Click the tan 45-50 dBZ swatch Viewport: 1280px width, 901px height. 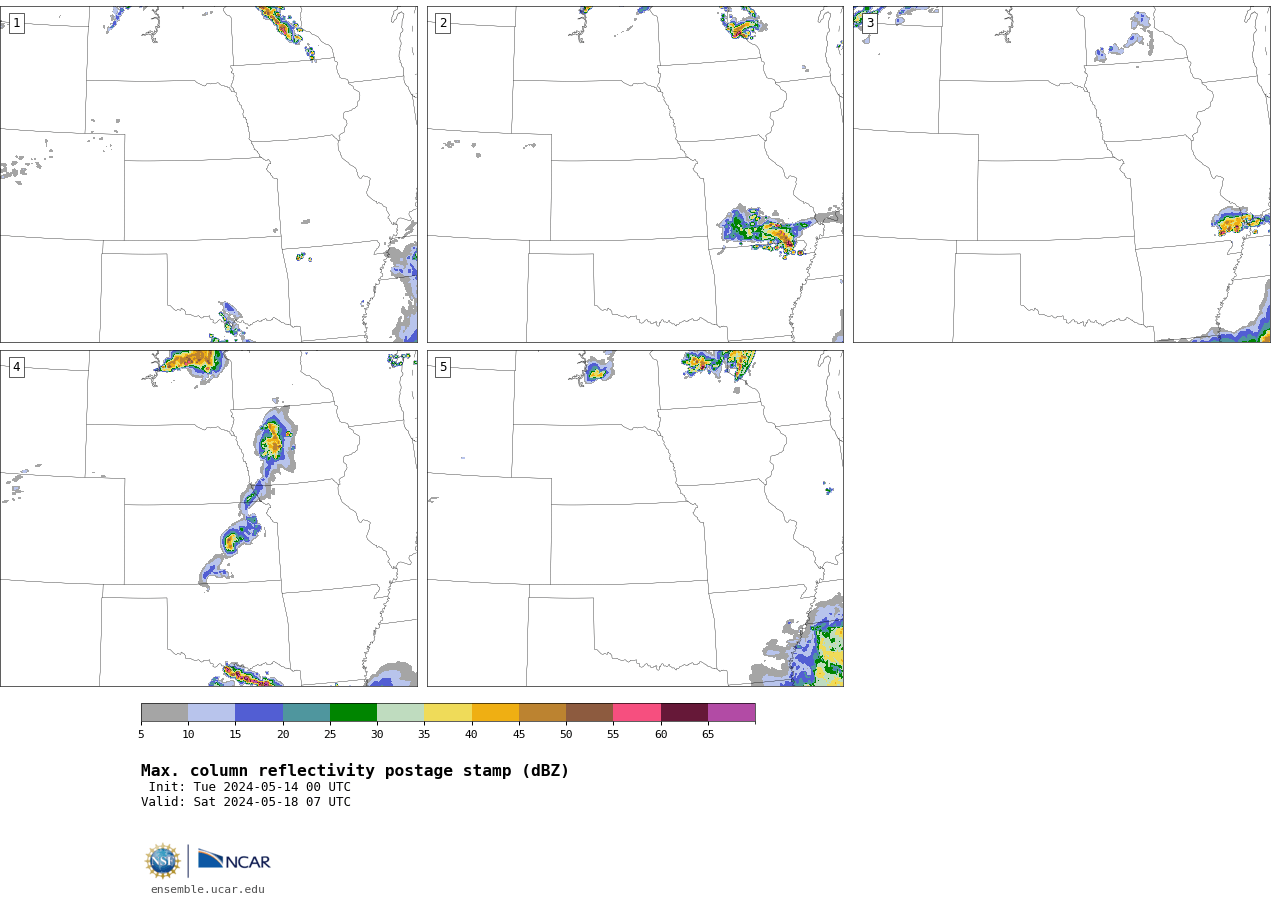coord(542,713)
